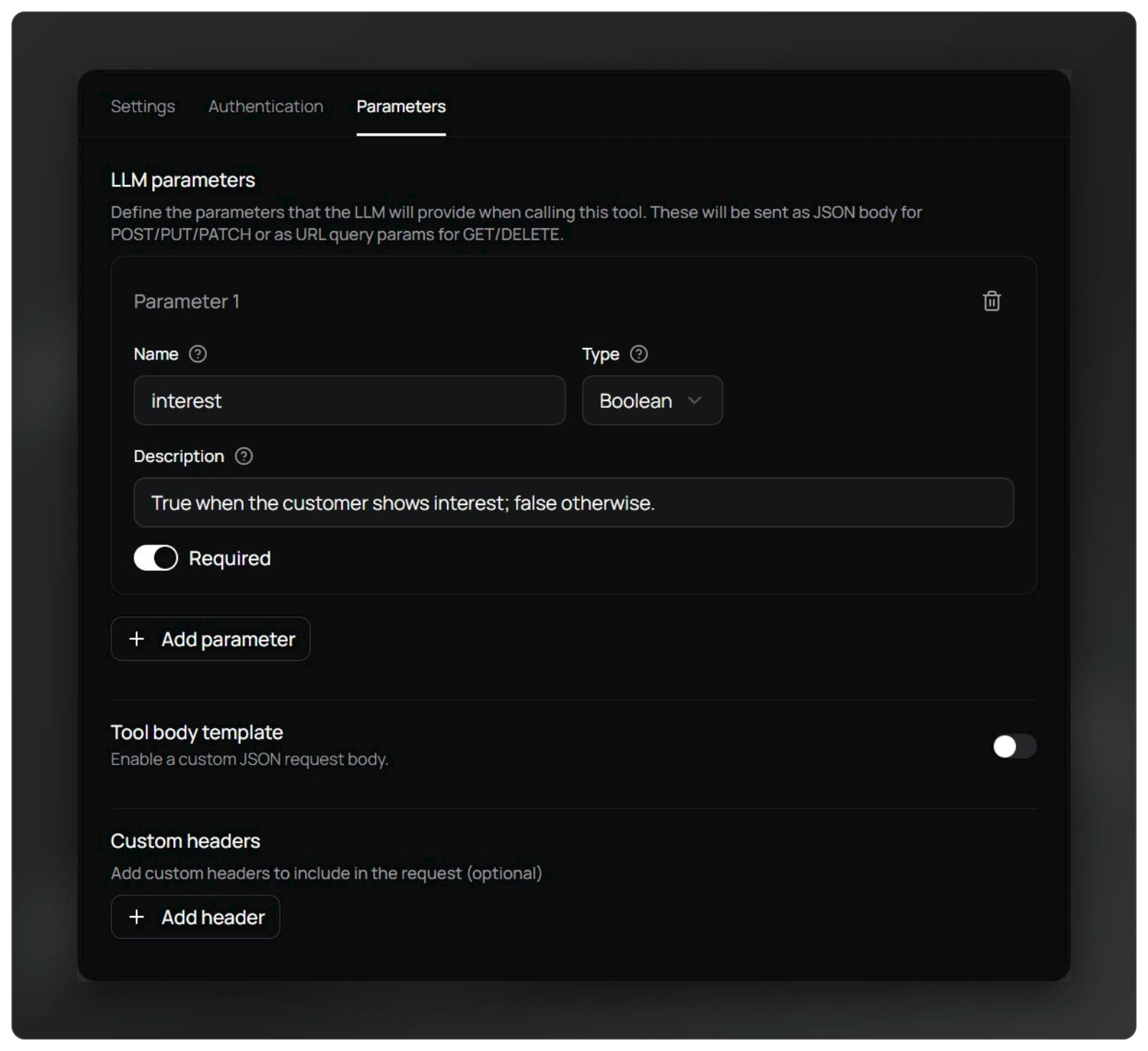This screenshot has height=1051, width=1148.
Task: Focus the Name input containing interest
Action: (x=349, y=400)
